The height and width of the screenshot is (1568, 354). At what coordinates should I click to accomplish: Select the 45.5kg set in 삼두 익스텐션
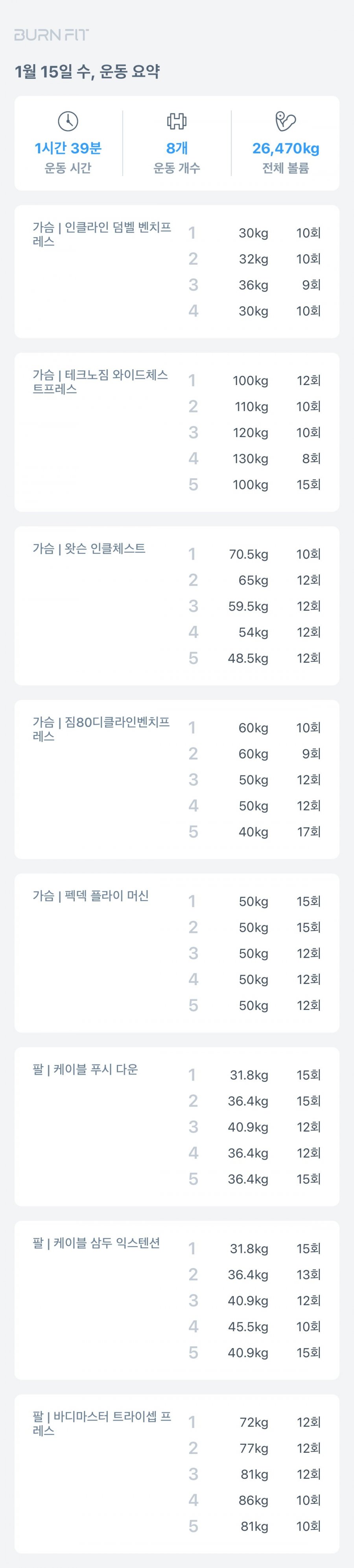[x=248, y=1327]
